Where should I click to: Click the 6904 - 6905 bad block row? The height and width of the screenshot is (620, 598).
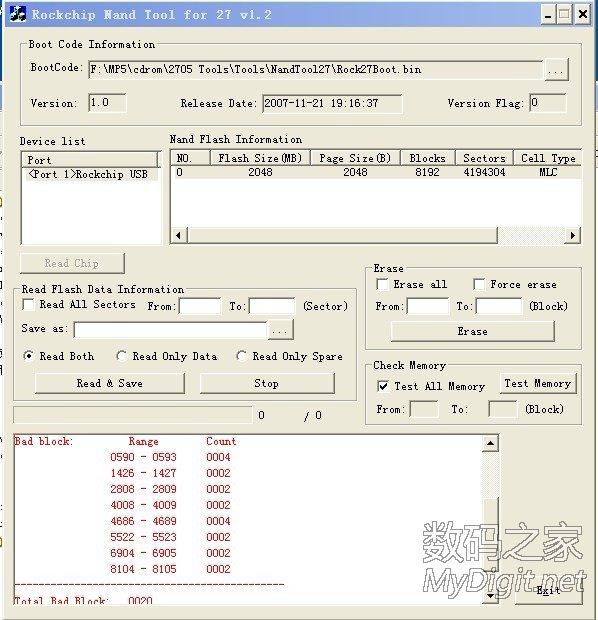tap(170, 553)
